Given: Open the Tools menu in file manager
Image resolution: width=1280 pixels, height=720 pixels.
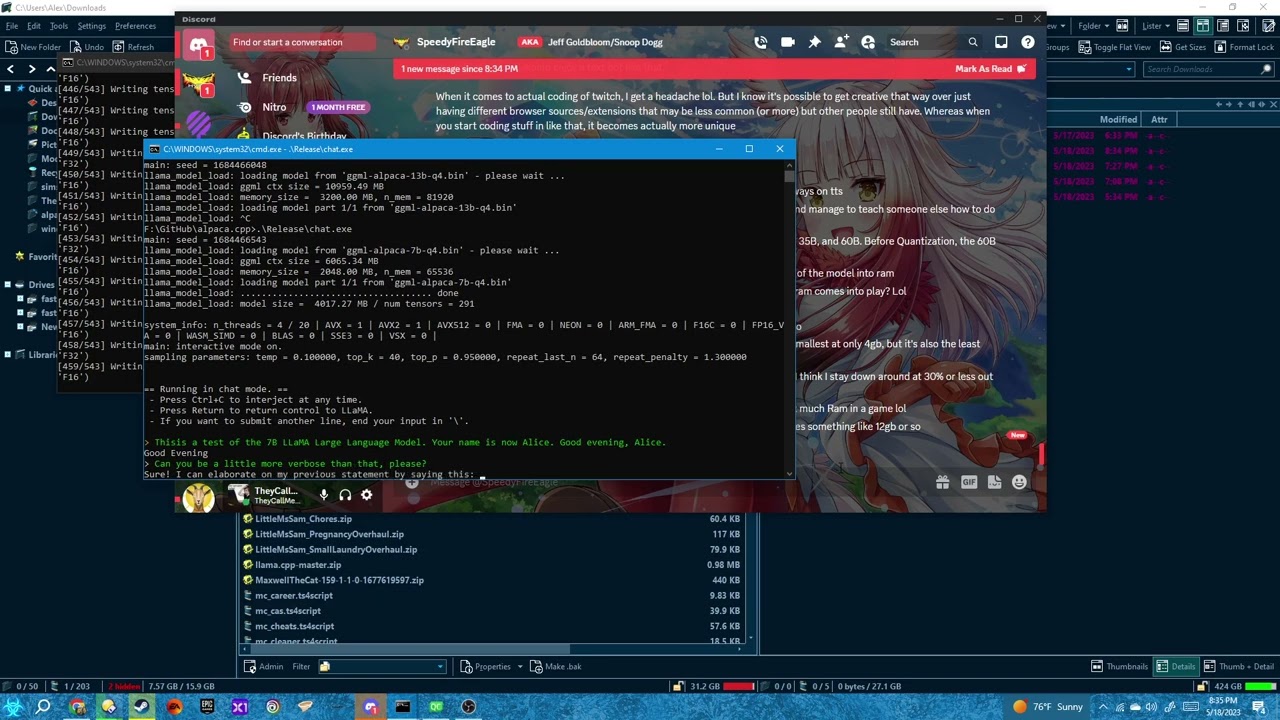Looking at the screenshot, I should tap(59, 26).
